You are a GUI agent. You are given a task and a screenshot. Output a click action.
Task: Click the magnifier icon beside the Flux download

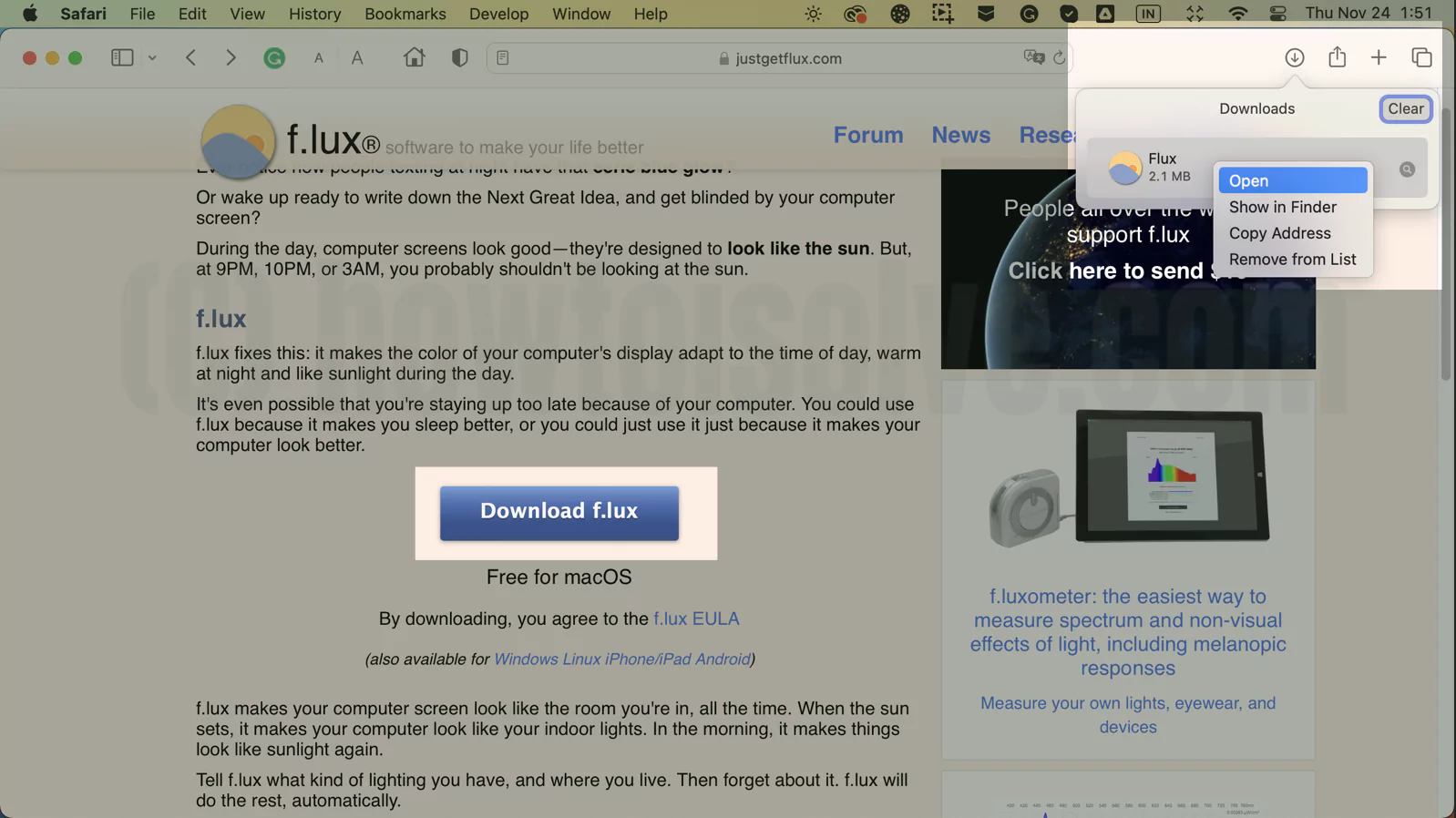[x=1408, y=169]
